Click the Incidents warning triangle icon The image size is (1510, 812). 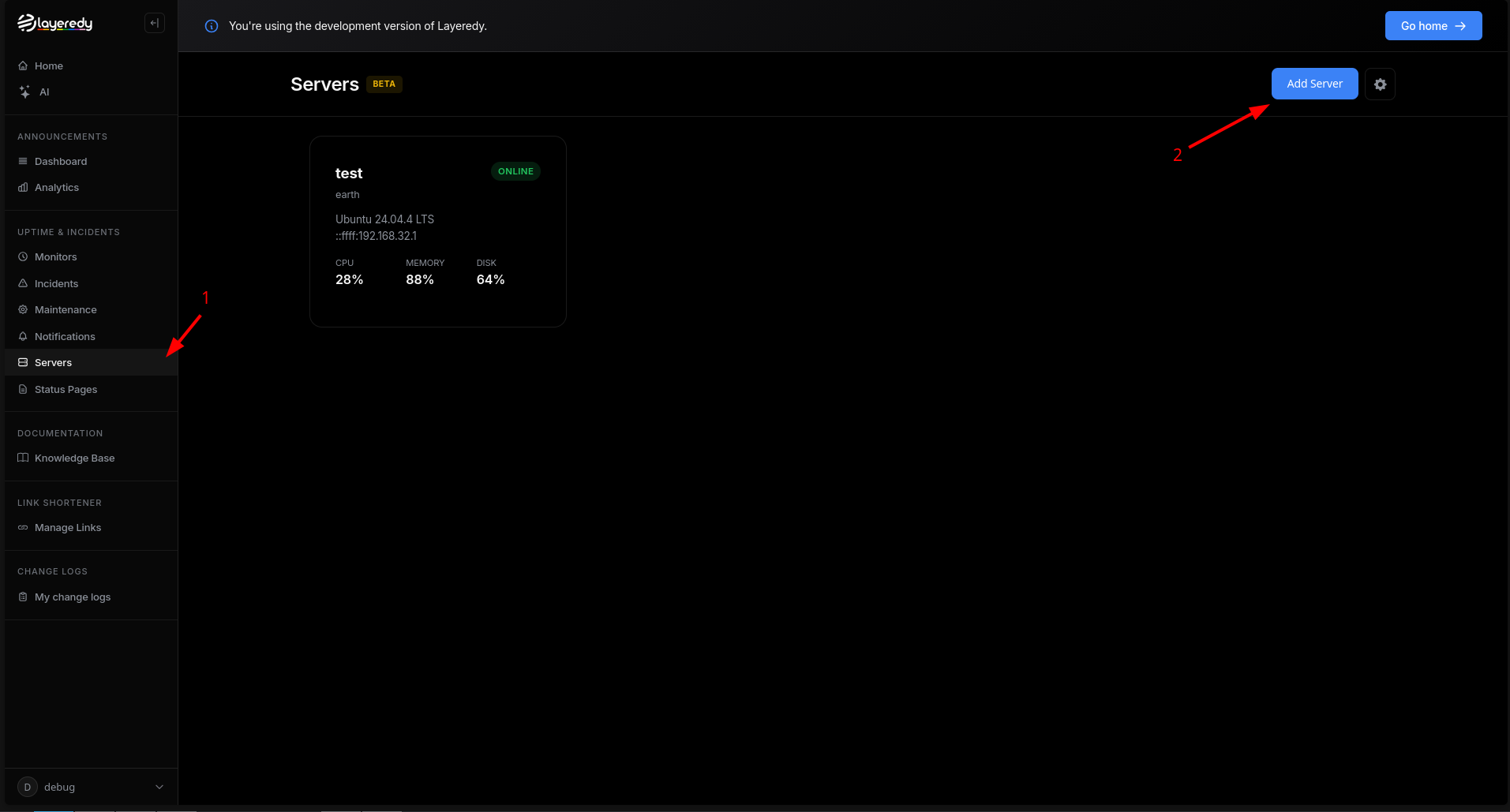[x=23, y=283]
